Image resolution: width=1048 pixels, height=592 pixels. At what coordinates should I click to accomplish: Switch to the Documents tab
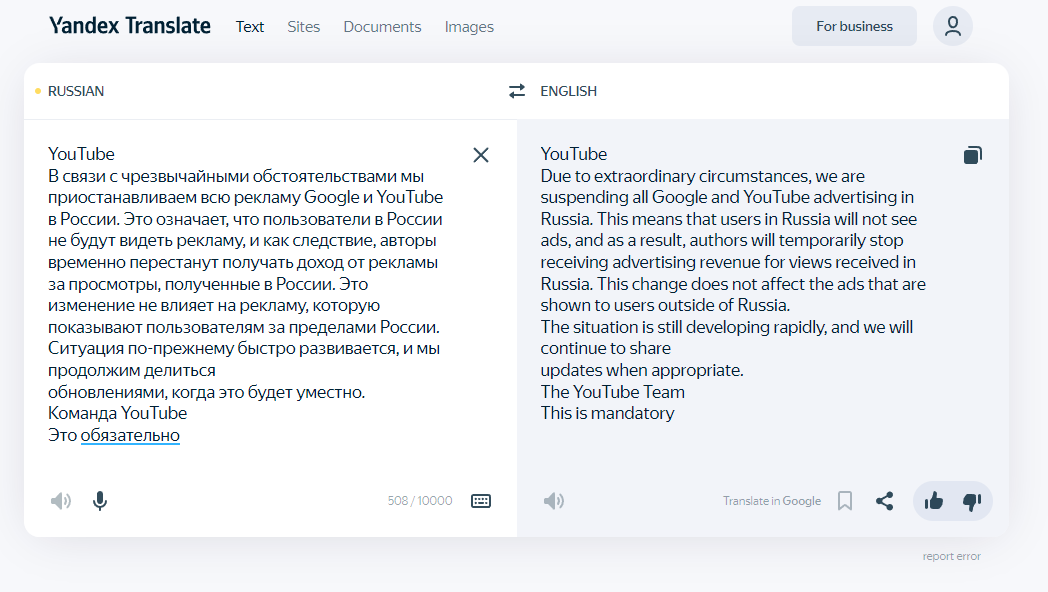click(382, 27)
